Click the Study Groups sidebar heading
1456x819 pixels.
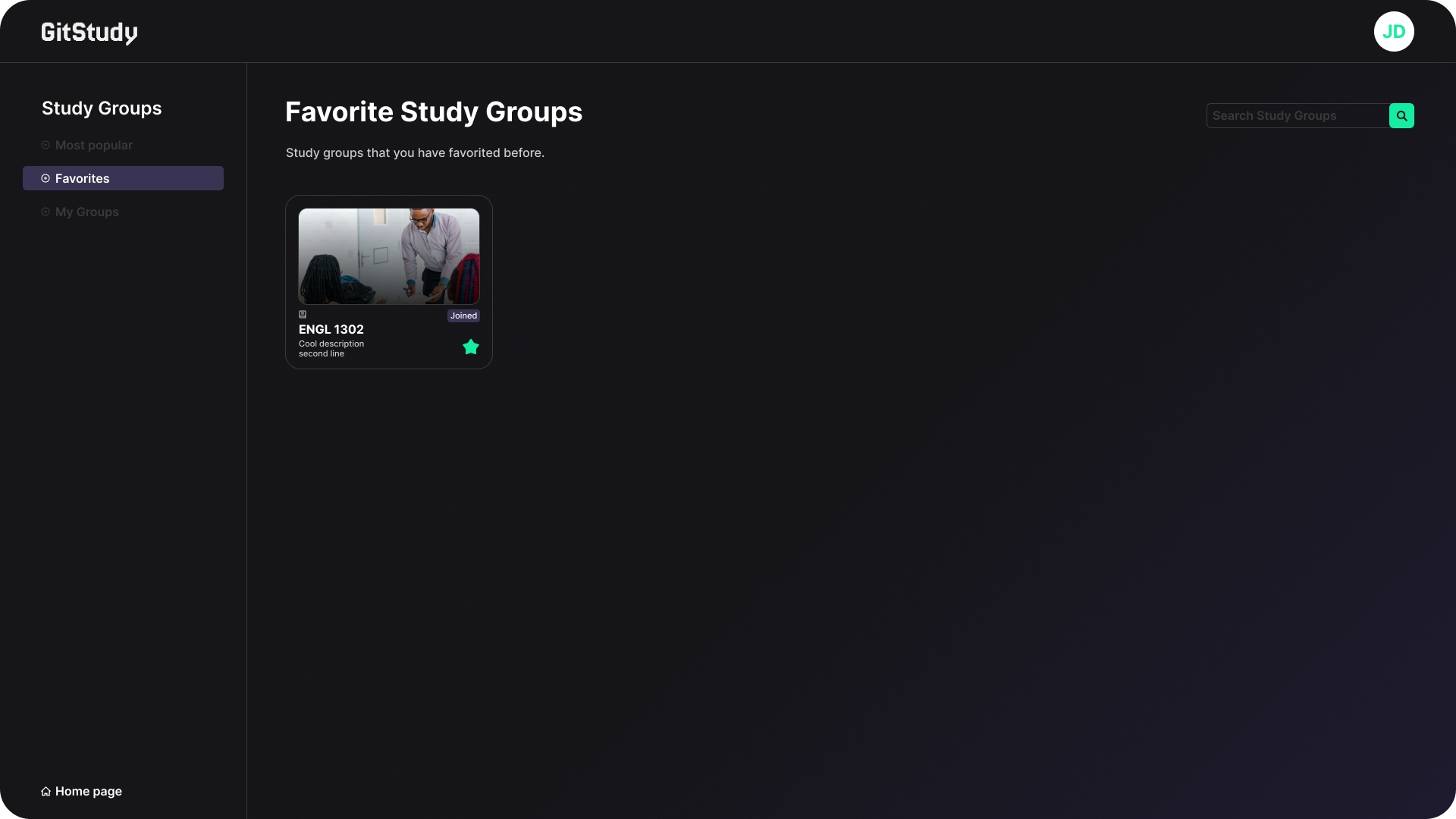click(x=102, y=108)
